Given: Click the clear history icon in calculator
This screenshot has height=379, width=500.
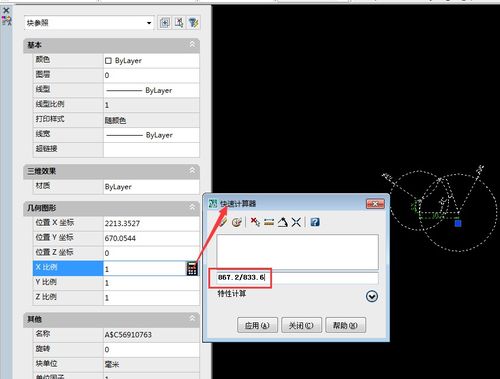Looking at the screenshot, I should (237, 222).
